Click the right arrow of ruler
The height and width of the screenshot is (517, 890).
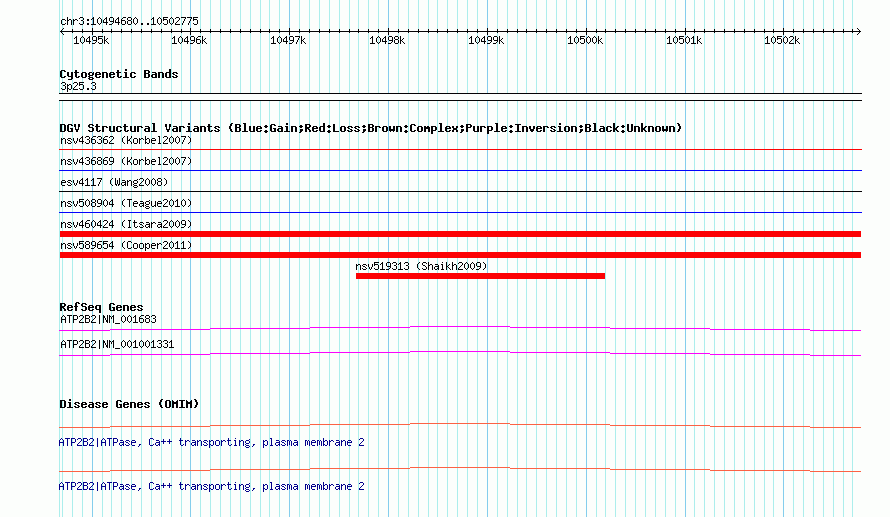click(858, 32)
